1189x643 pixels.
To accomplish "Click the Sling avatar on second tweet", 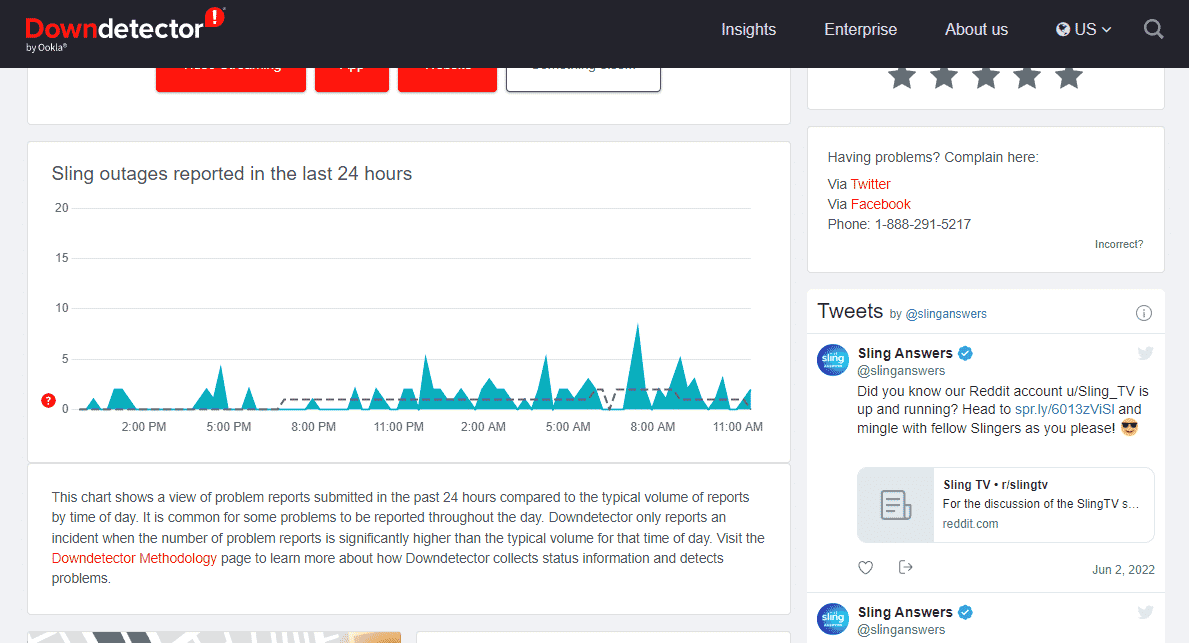I will pyautogui.click(x=833, y=619).
